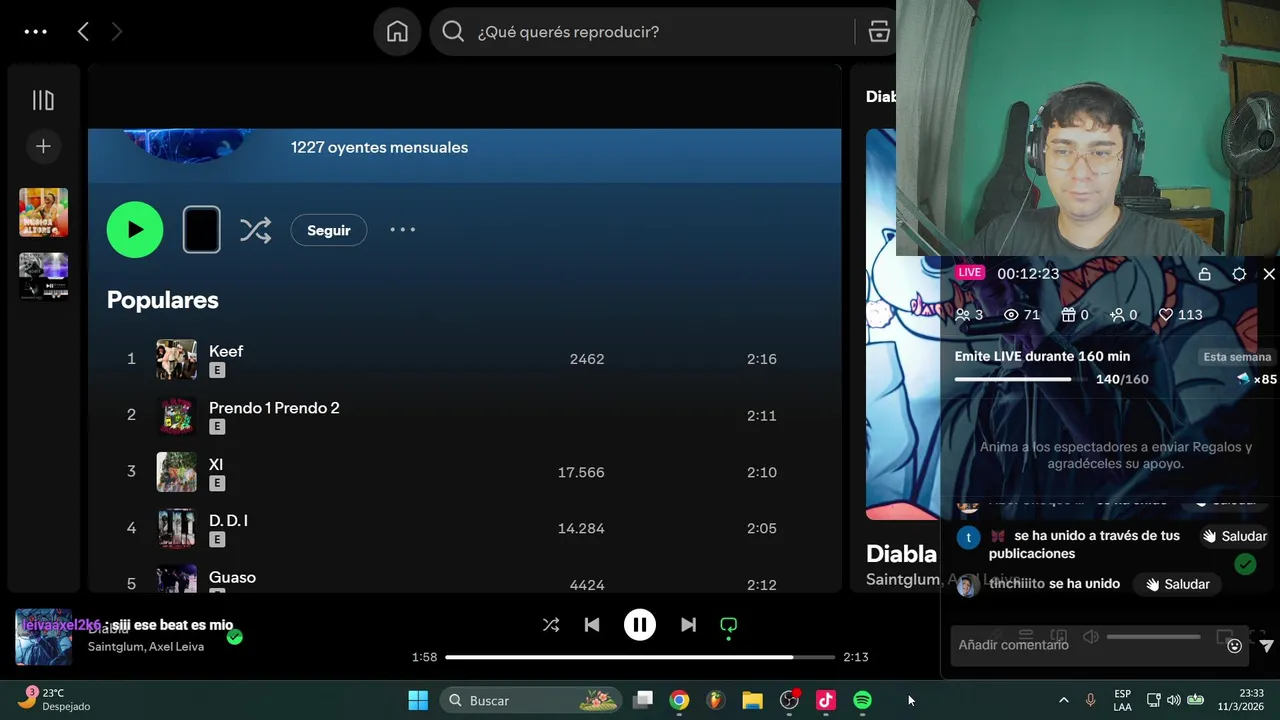Toggle the lock icon in LIVE overlay
The width and height of the screenshot is (1280, 720).
(x=1205, y=274)
